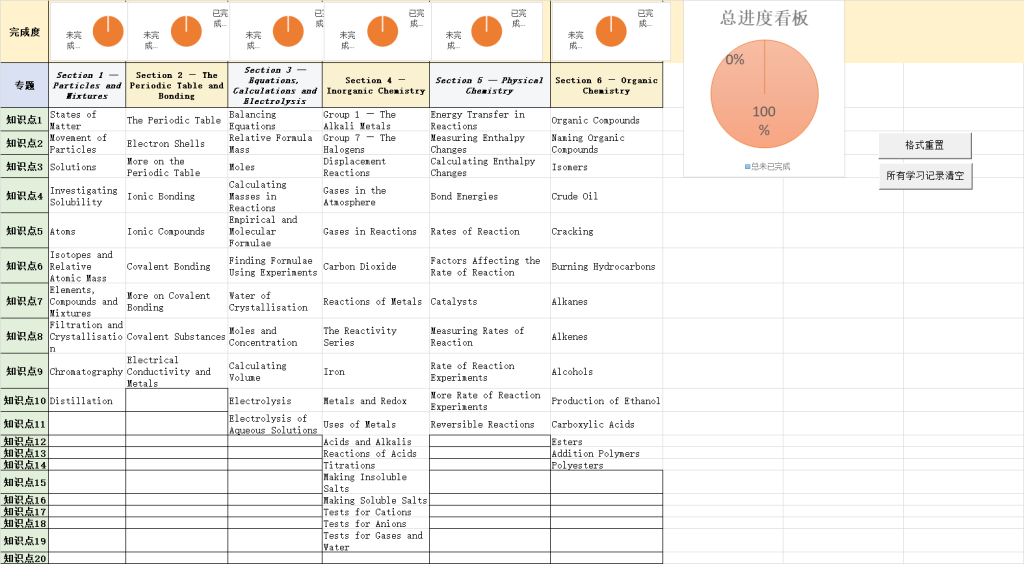The image size is (1024, 564).
Task: Select the Section 1 progress pie chart
Action: [x=108, y=31]
